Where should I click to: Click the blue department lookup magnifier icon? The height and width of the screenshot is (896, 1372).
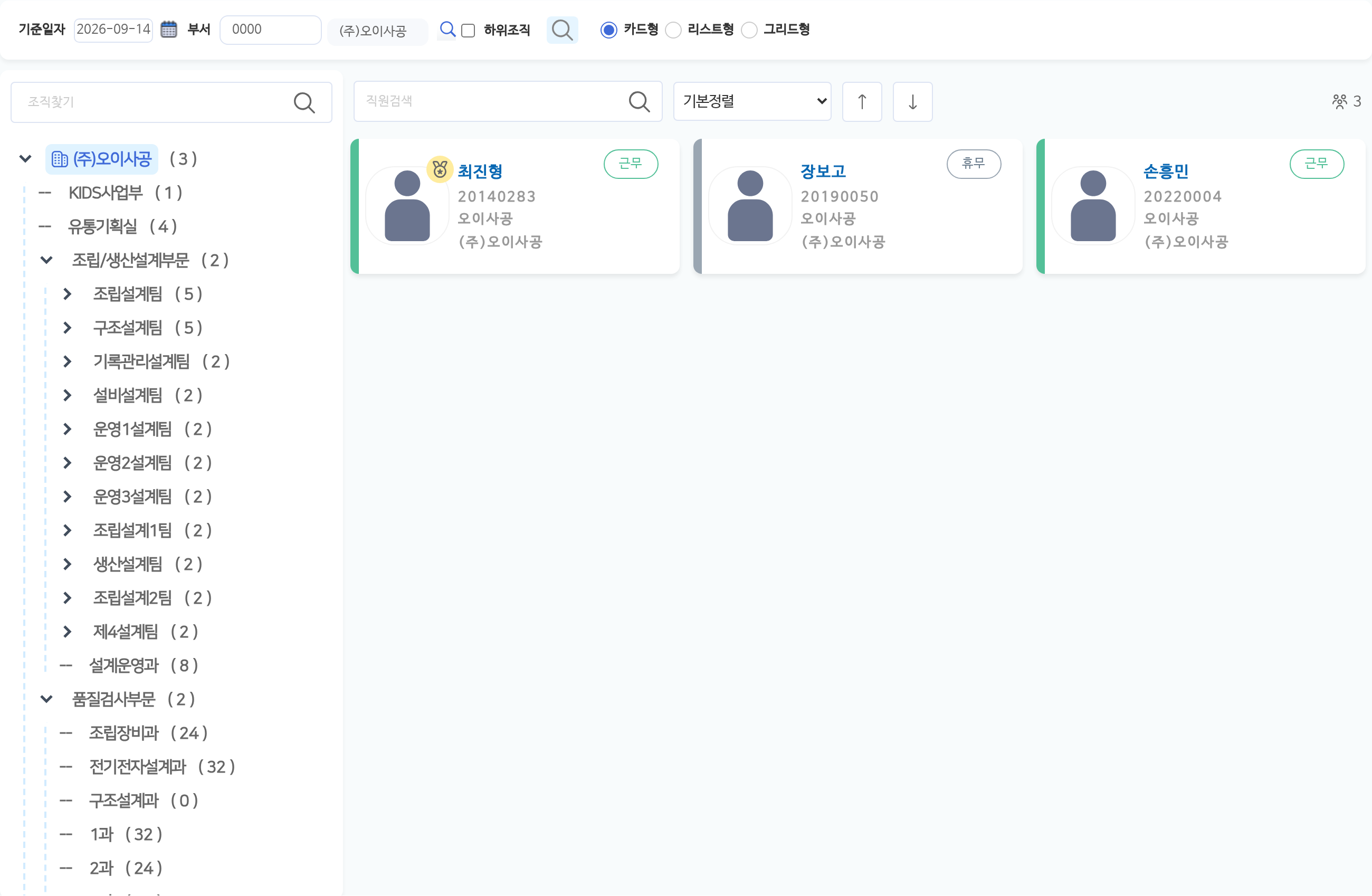[x=447, y=30]
